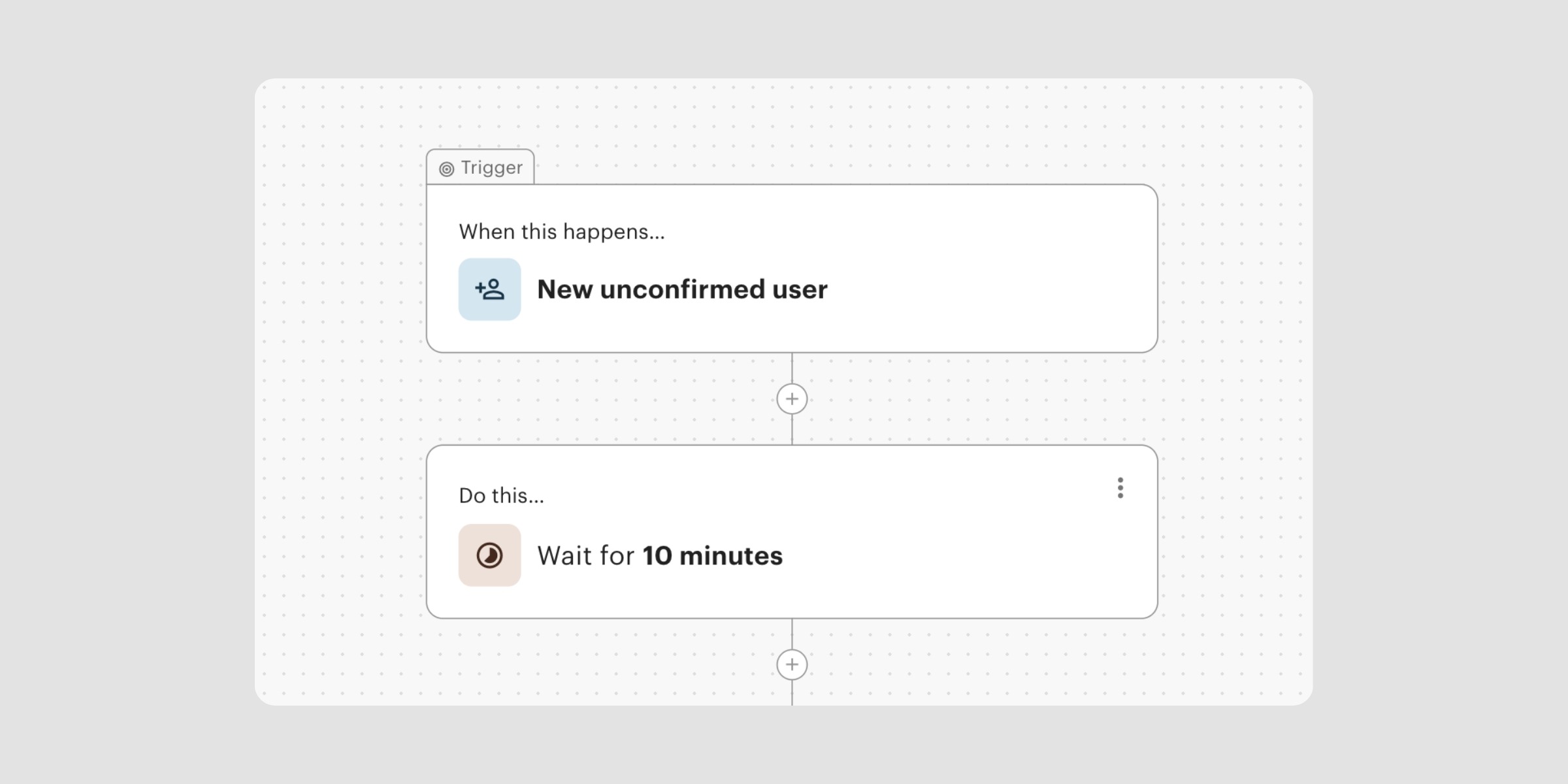Click the dotted canvas right of the cards
This screenshot has width=1568, height=784.
point(1235,392)
